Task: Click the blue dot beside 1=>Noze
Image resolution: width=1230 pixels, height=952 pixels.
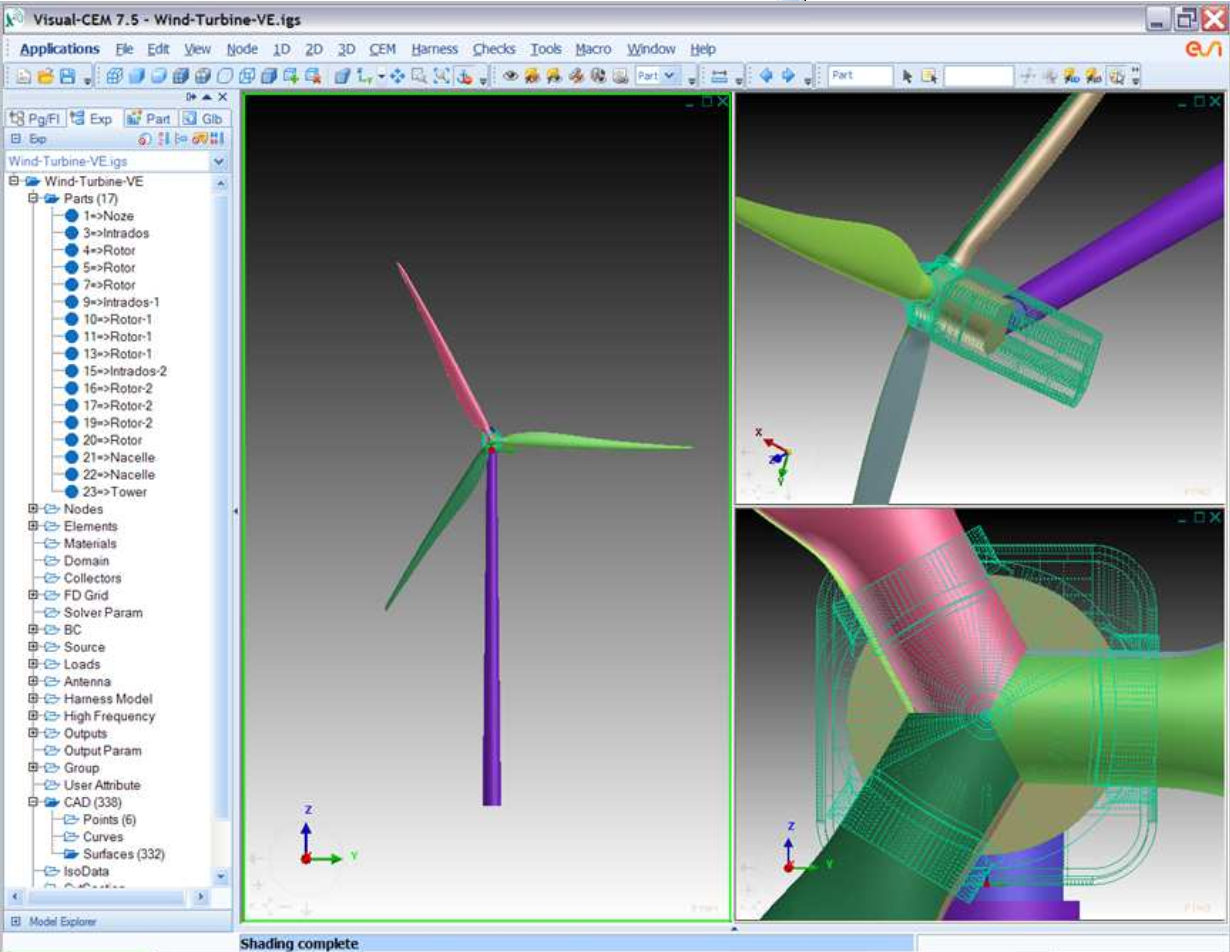Action: tap(71, 216)
